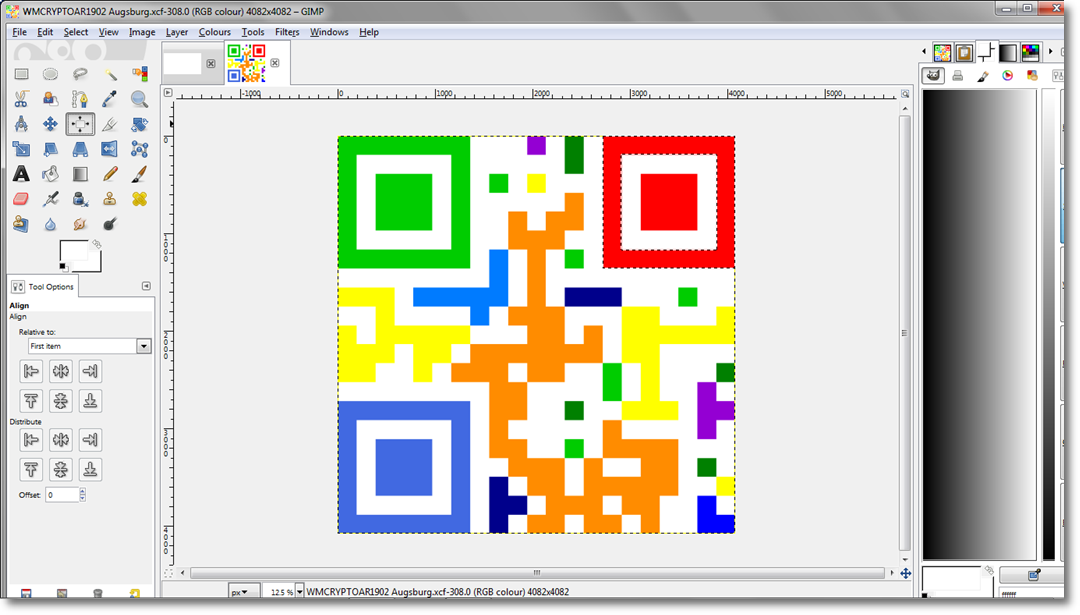The width and height of the screenshot is (1080, 615).
Task: Activate the Smudge tool
Action: click(80, 224)
